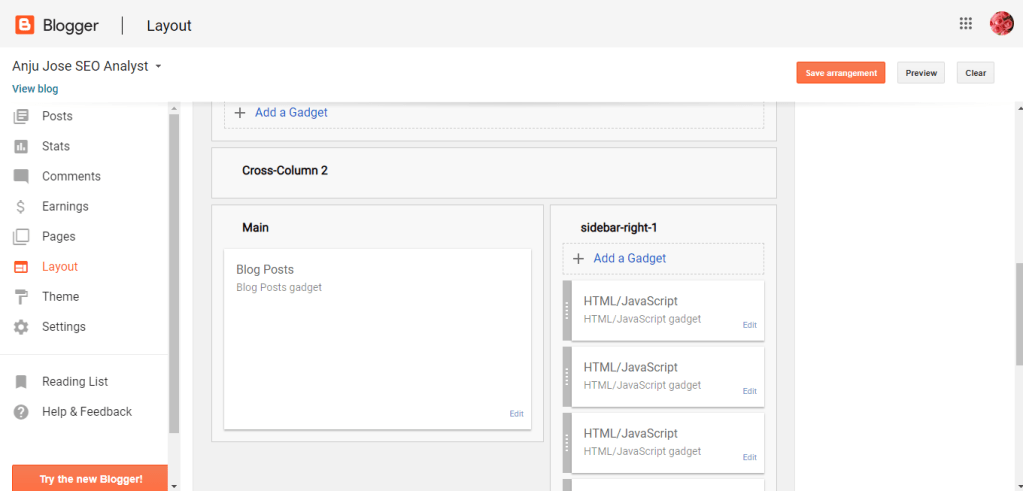Click plus icon in sidebar-right-1 Add a Gadget
The width and height of the screenshot is (1023, 491).
(x=578, y=258)
